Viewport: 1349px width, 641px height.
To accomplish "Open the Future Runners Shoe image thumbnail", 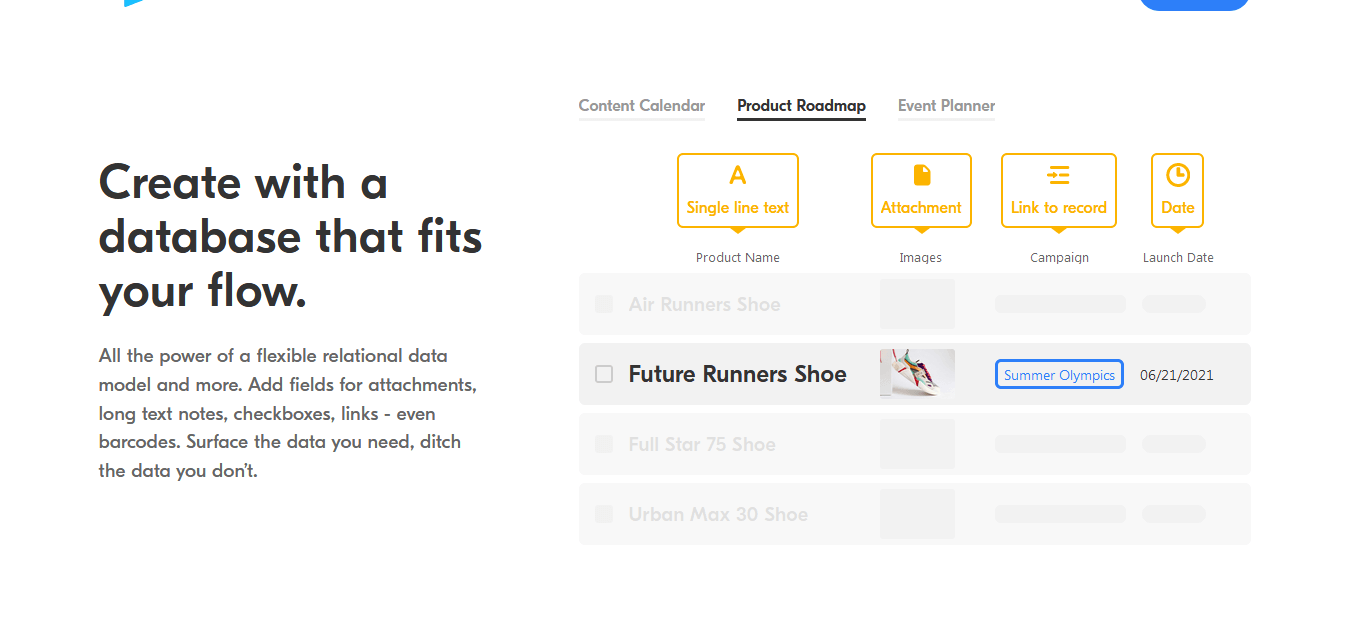I will pyautogui.click(x=917, y=374).
